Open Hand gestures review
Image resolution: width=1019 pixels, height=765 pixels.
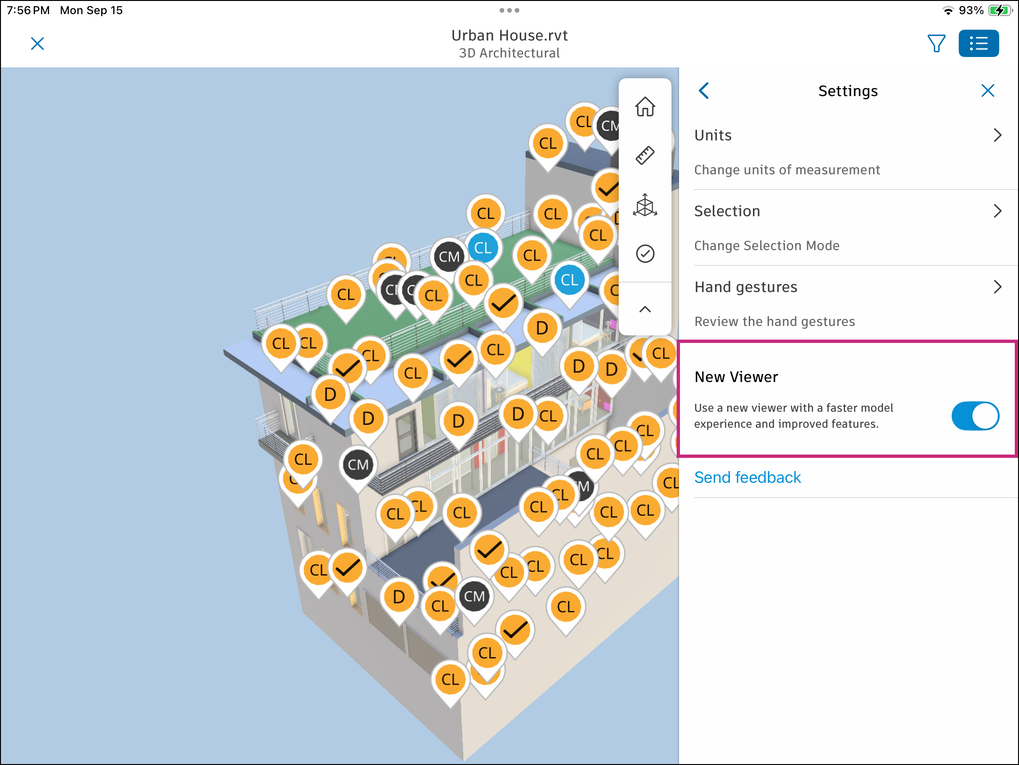coord(849,304)
